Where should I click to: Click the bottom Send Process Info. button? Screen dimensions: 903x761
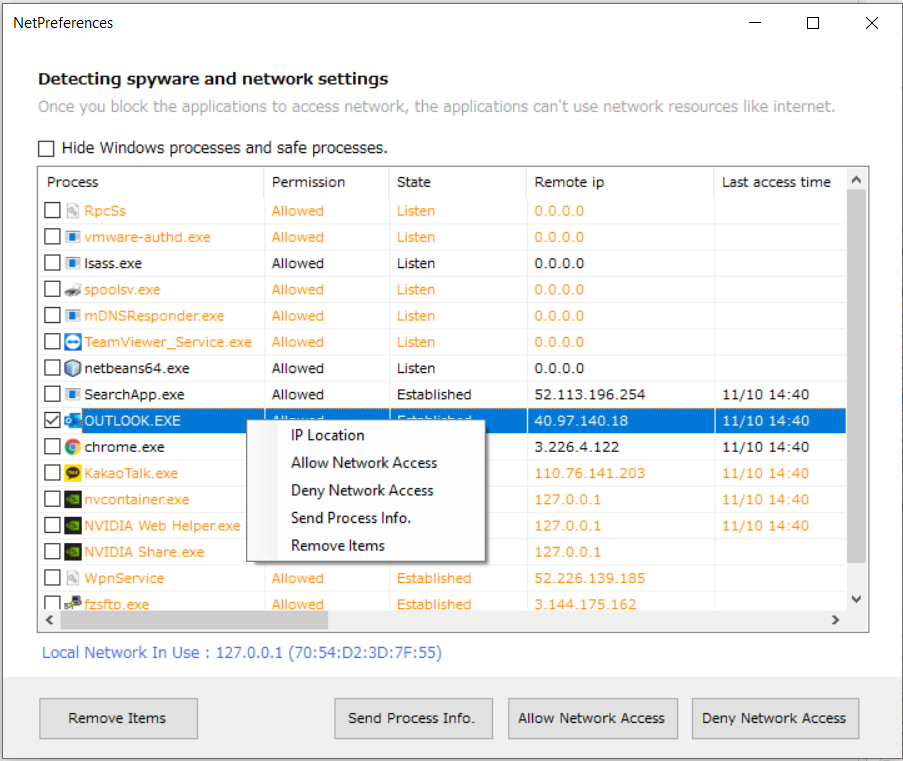(413, 718)
